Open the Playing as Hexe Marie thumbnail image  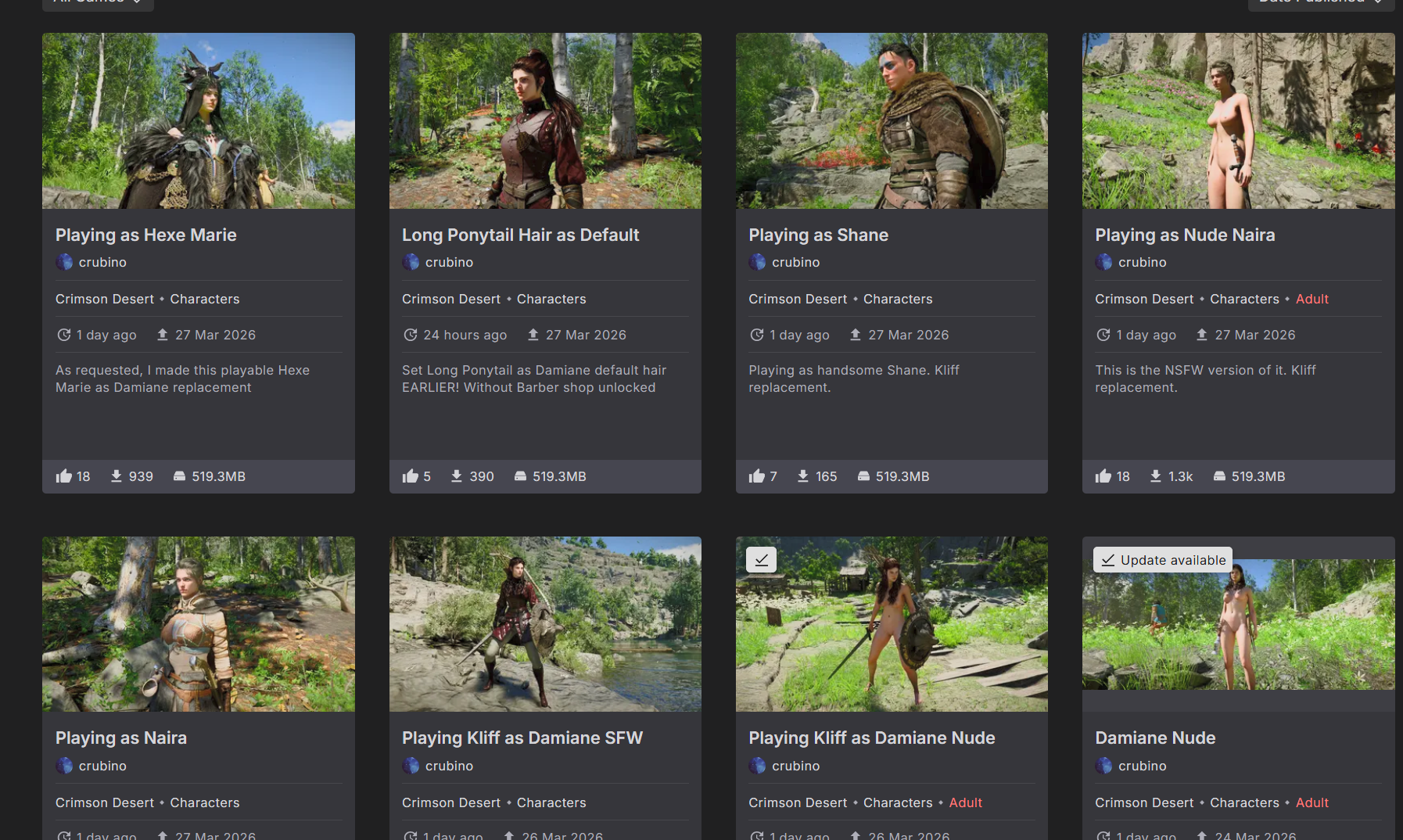(x=199, y=120)
